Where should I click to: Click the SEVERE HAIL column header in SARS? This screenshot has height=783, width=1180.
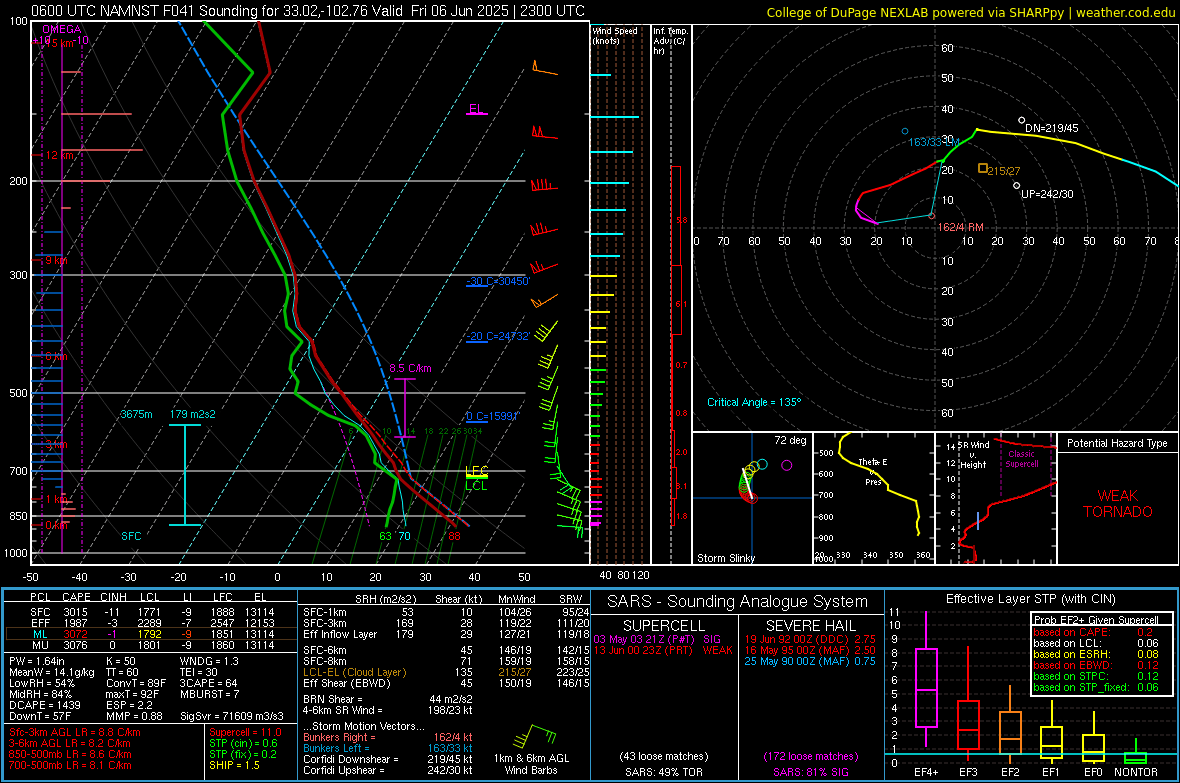click(x=810, y=626)
